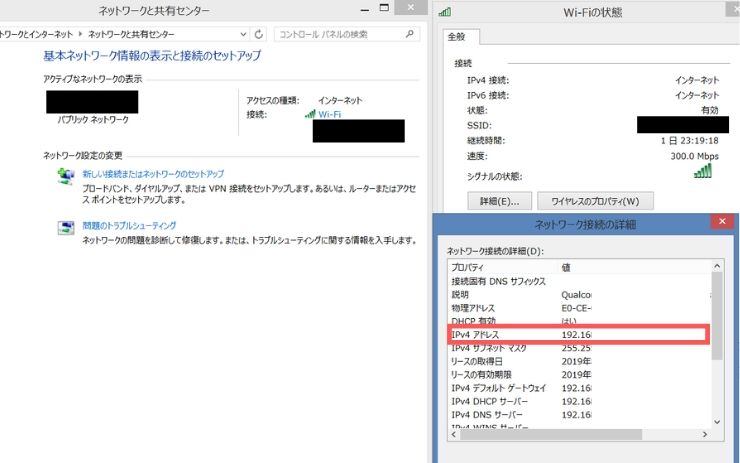Click the refresh icon beside the address bar
This screenshot has height=463, width=740.
pyautogui.click(x=259, y=34)
